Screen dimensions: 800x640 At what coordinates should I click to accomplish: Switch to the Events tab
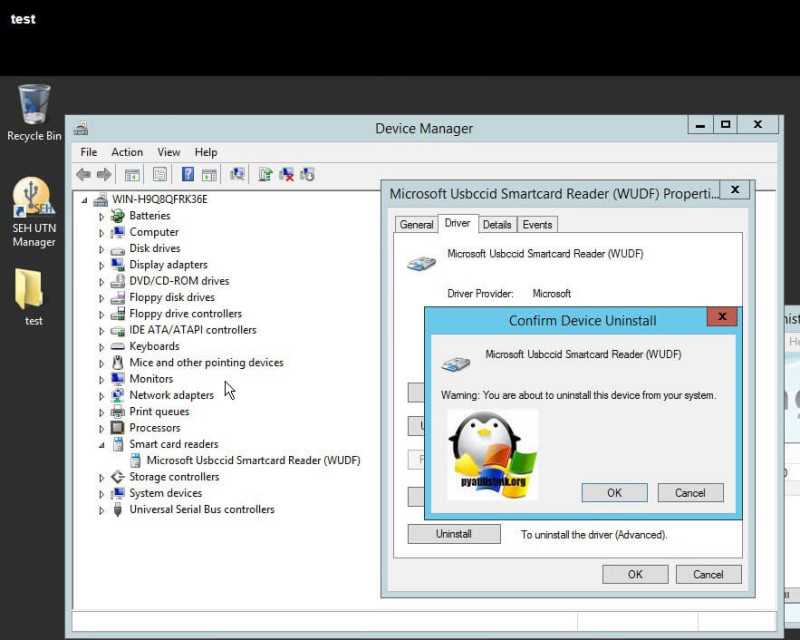click(x=537, y=225)
